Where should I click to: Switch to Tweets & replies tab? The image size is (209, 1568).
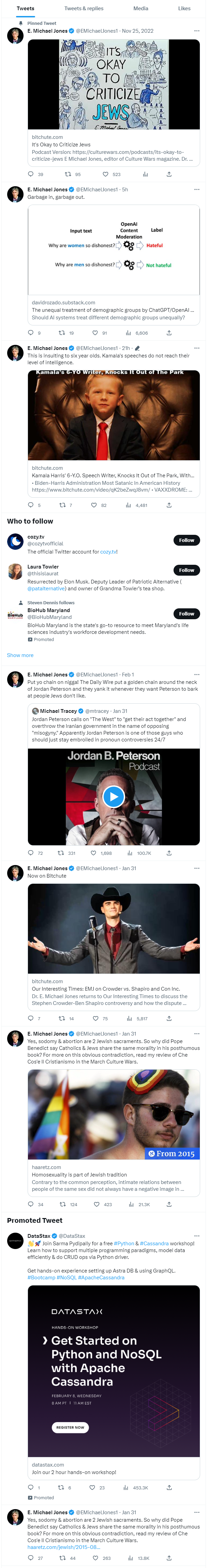84,9
